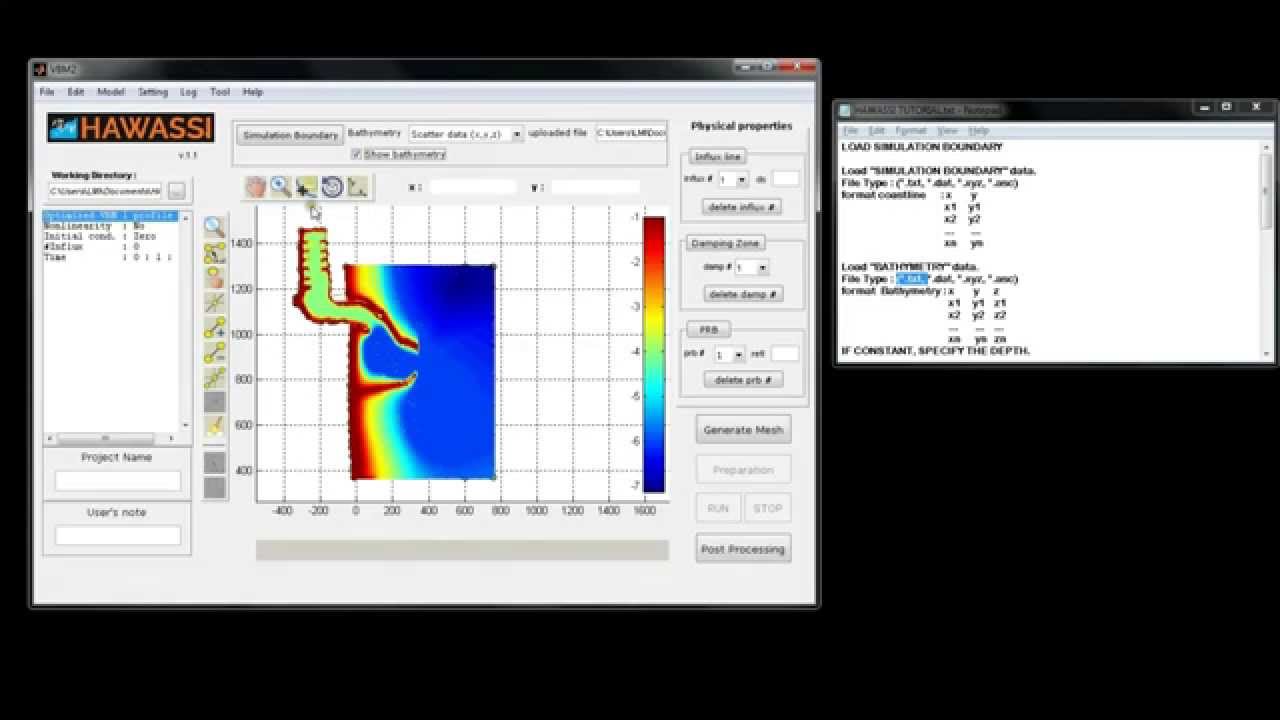Click the Preparation button

click(x=743, y=470)
